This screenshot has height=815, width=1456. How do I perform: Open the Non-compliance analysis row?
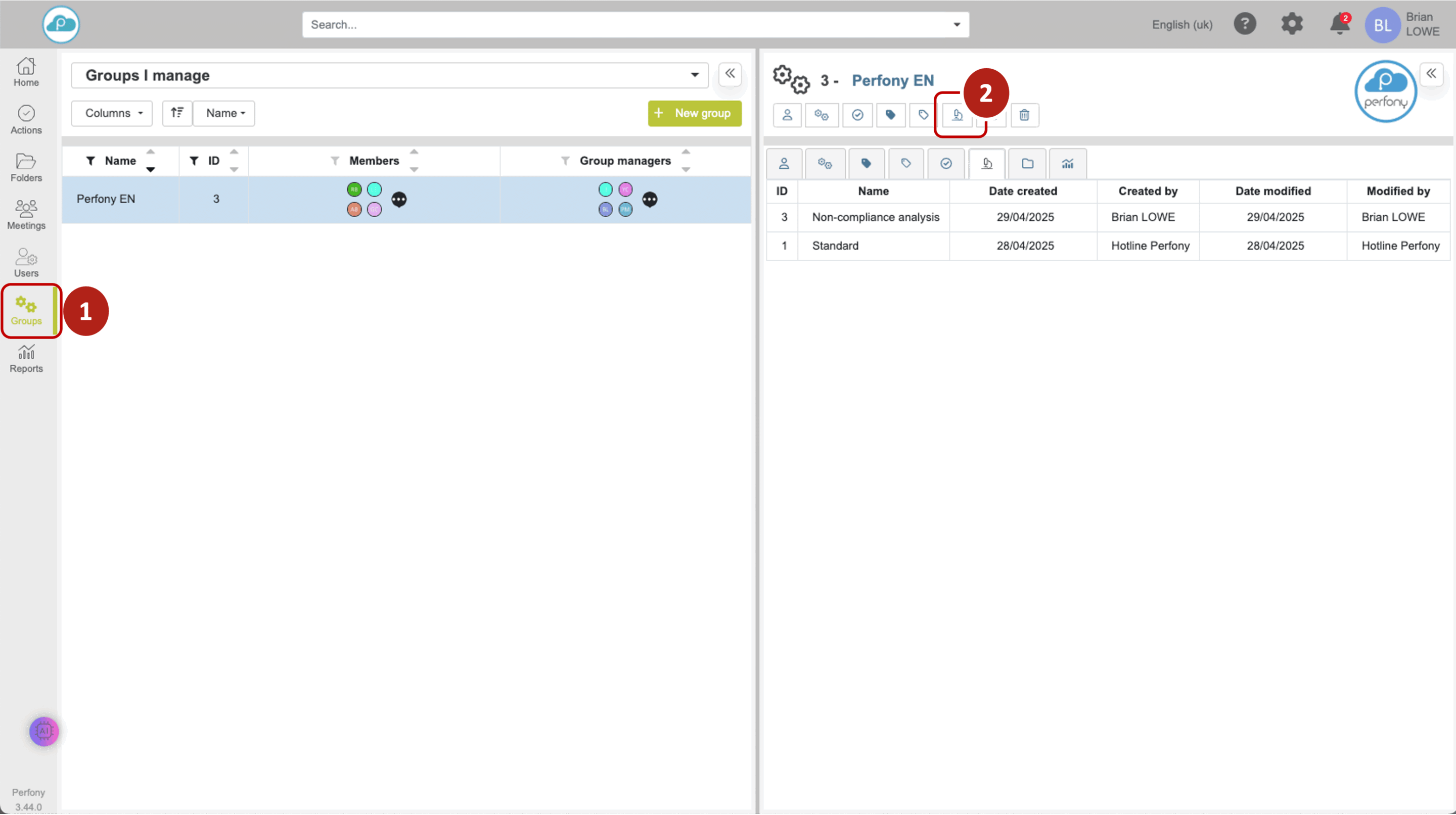click(875, 217)
